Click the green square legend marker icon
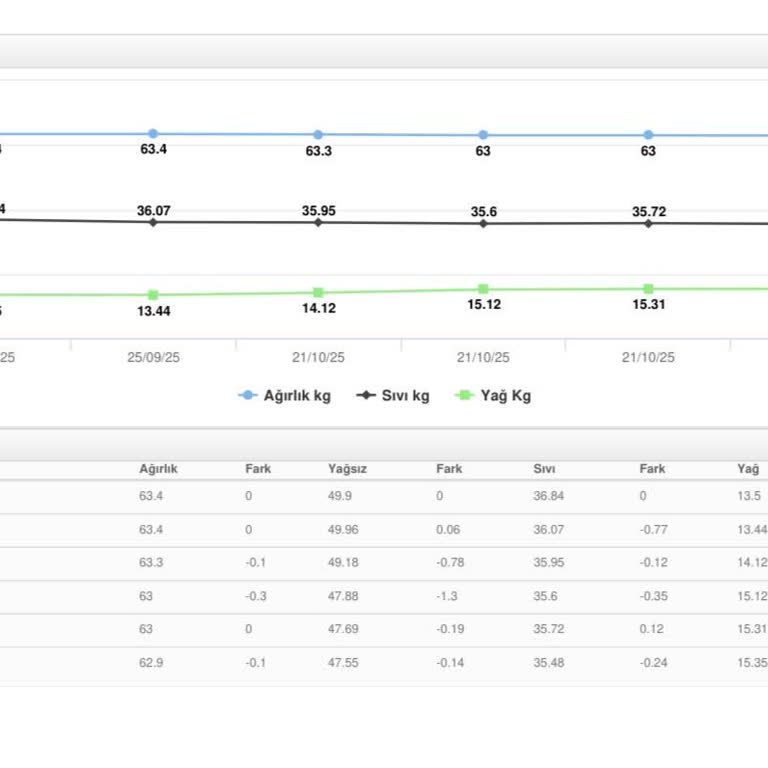This screenshot has width=768, height=768. [x=464, y=395]
